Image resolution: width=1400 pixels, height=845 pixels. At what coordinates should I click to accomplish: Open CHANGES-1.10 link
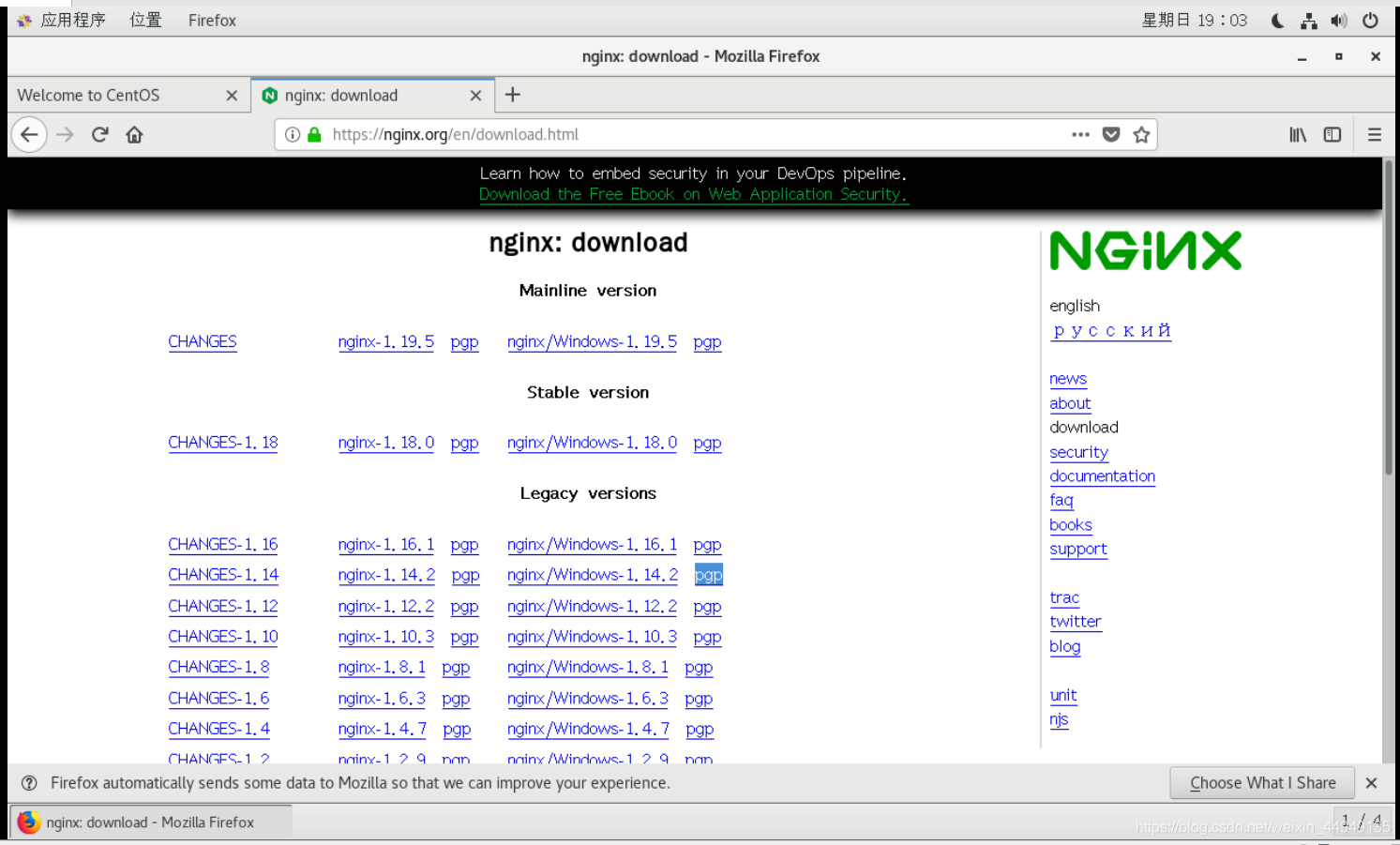coord(223,637)
